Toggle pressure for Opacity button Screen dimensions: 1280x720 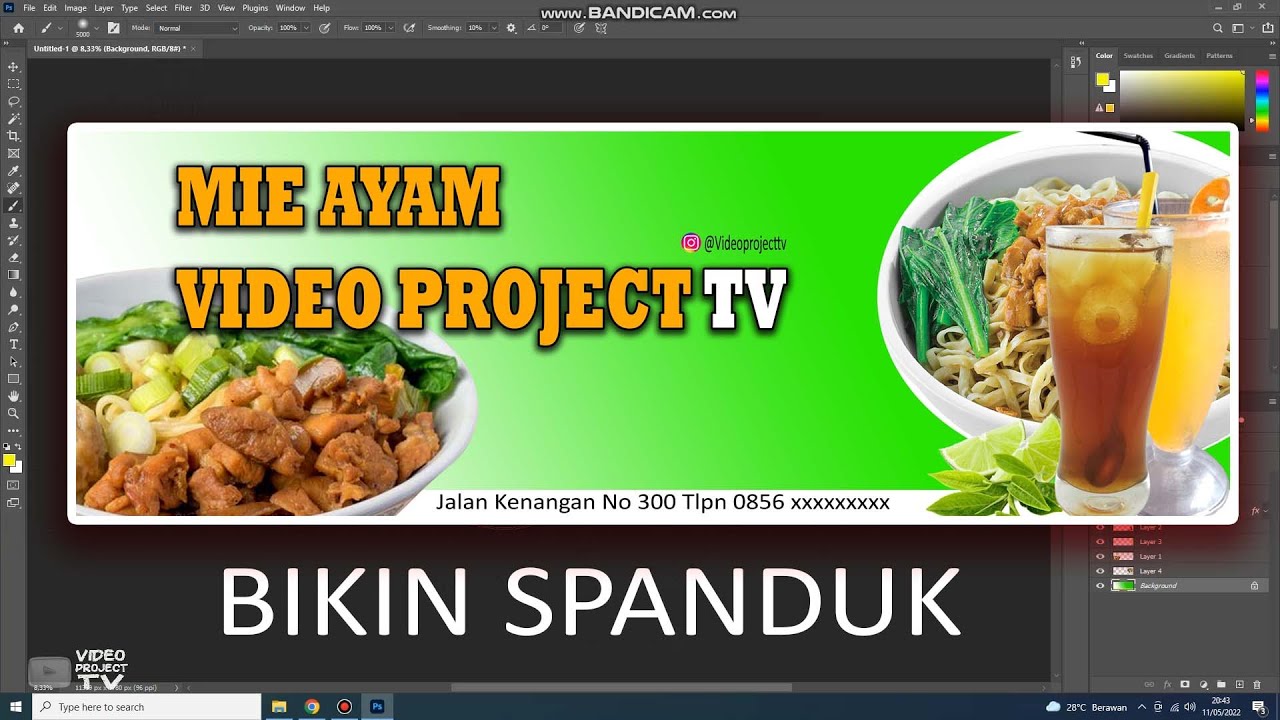pyautogui.click(x=325, y=28)
